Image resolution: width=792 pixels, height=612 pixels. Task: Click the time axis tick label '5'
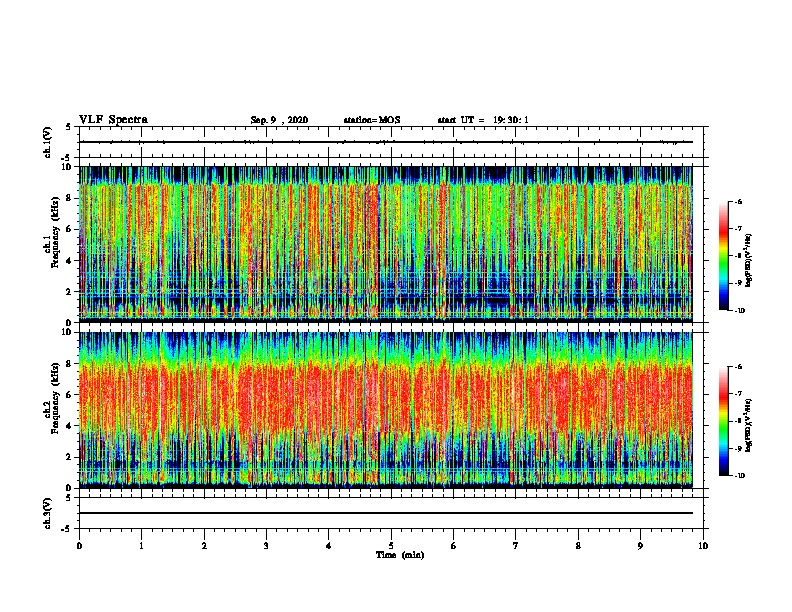(x=391, y=546)
